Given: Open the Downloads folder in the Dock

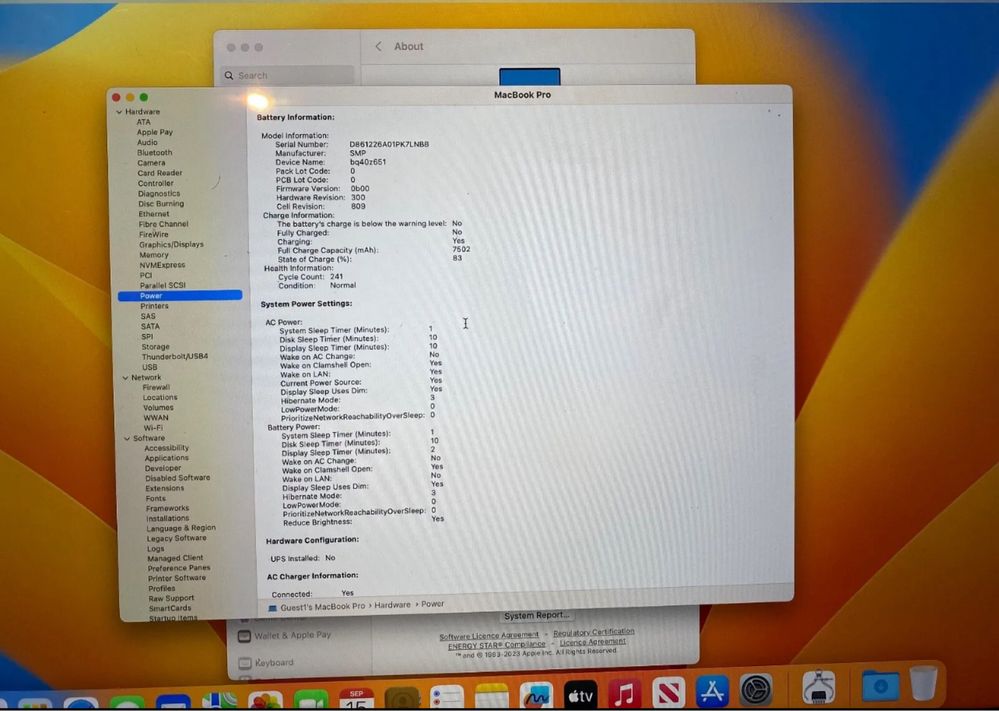Looking at the screenshot, I should (880, 686).
